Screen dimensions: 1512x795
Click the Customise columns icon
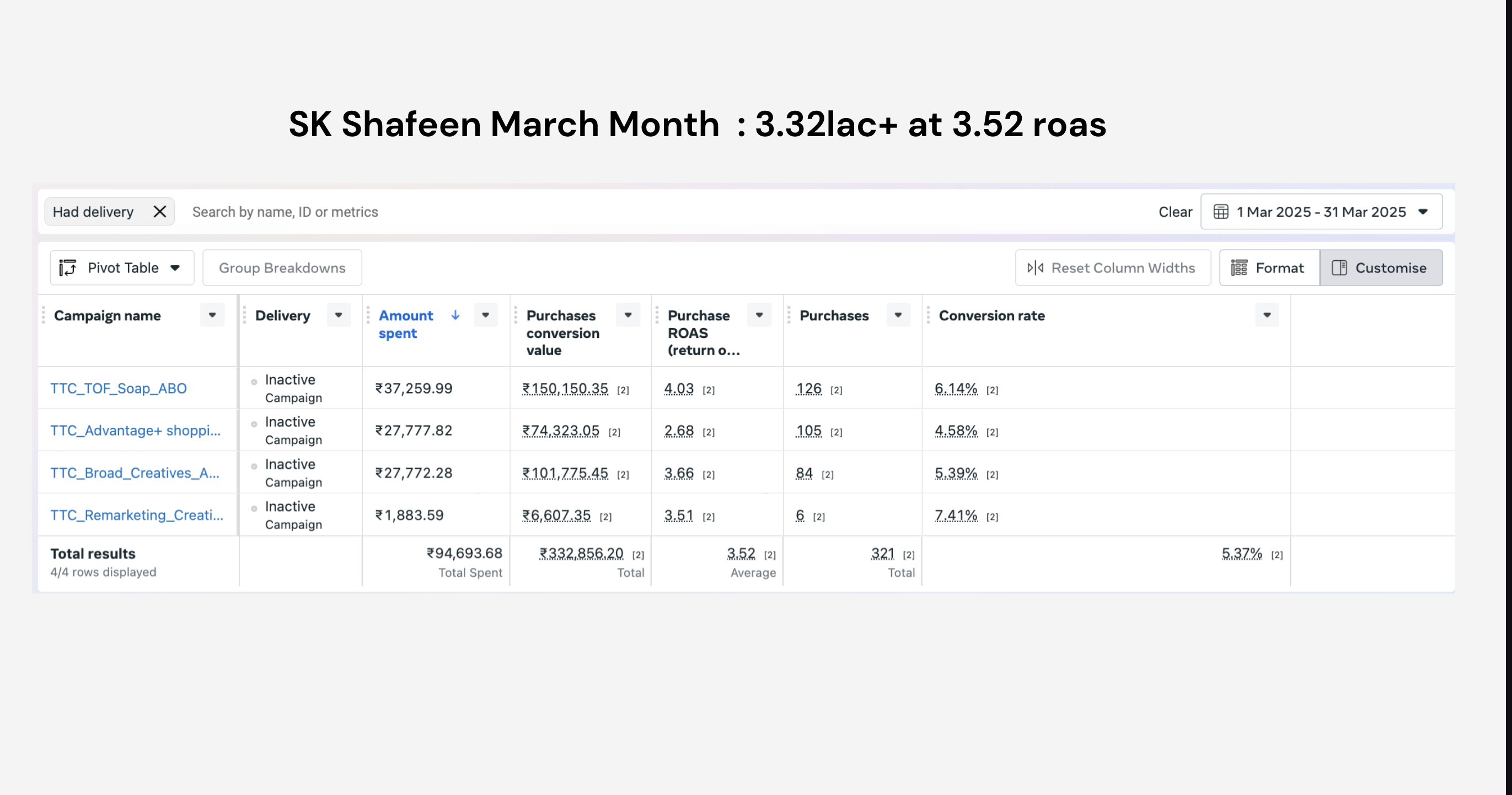(x=1339, y=268)
